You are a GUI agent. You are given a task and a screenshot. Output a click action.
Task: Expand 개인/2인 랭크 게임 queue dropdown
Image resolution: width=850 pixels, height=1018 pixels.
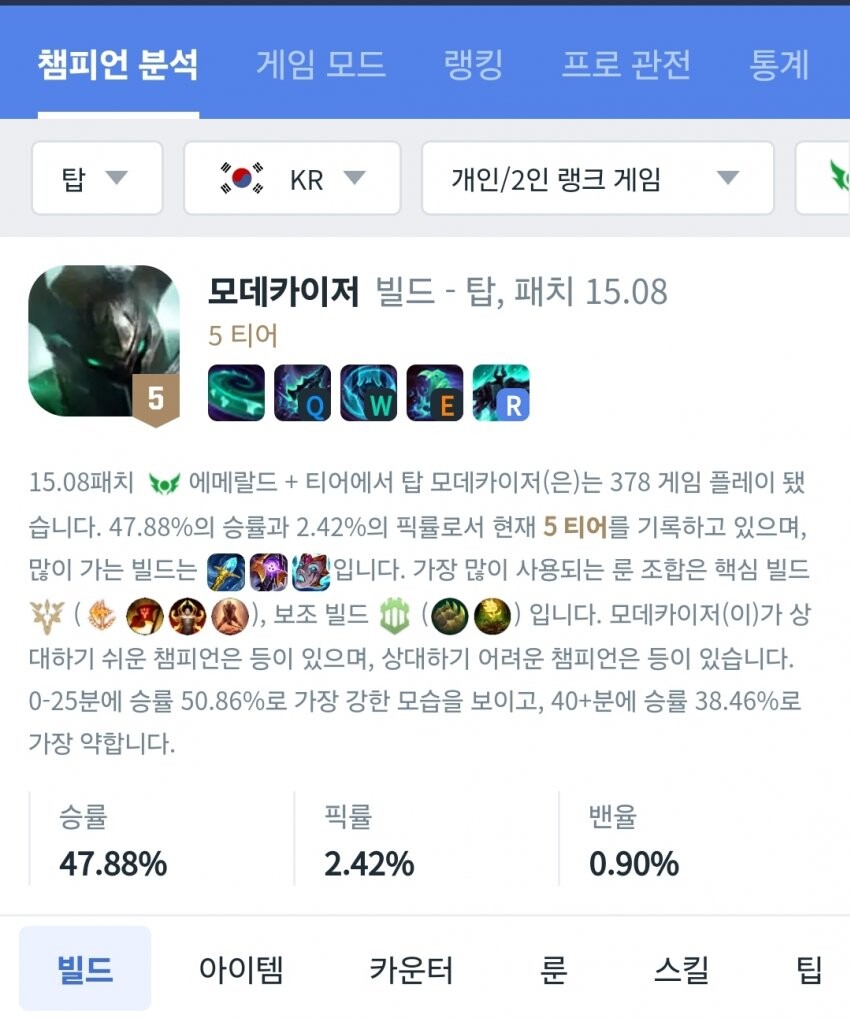(x=597, y=178)
